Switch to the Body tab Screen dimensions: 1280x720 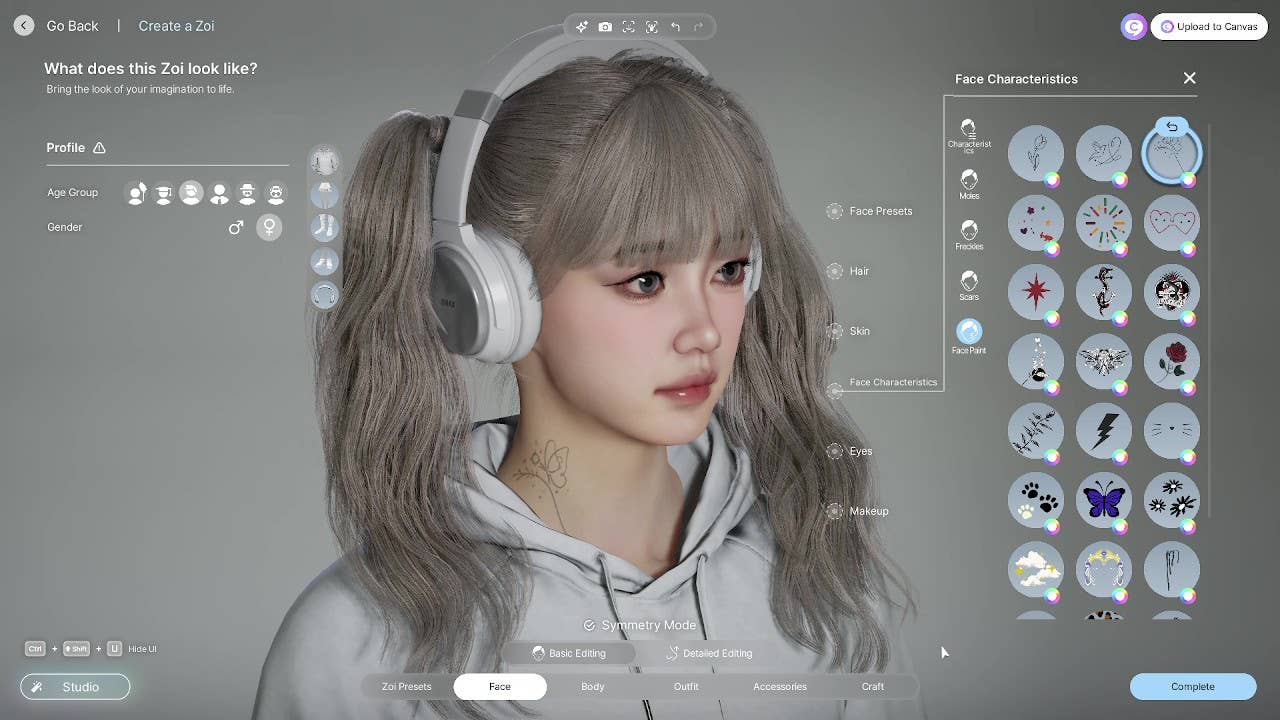(x=593, y=687)
